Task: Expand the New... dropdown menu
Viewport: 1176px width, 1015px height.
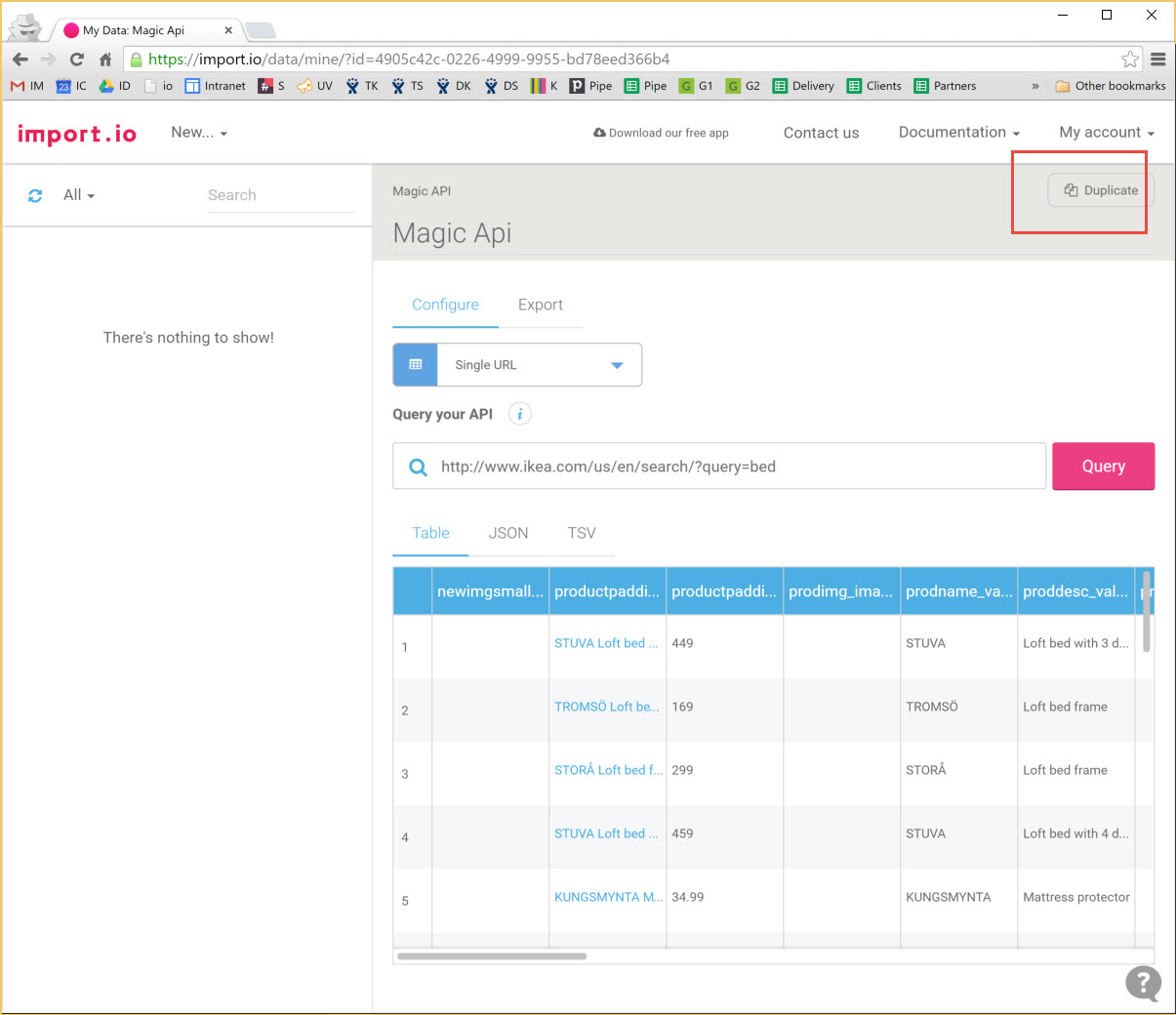Action: tap(199, 133)
